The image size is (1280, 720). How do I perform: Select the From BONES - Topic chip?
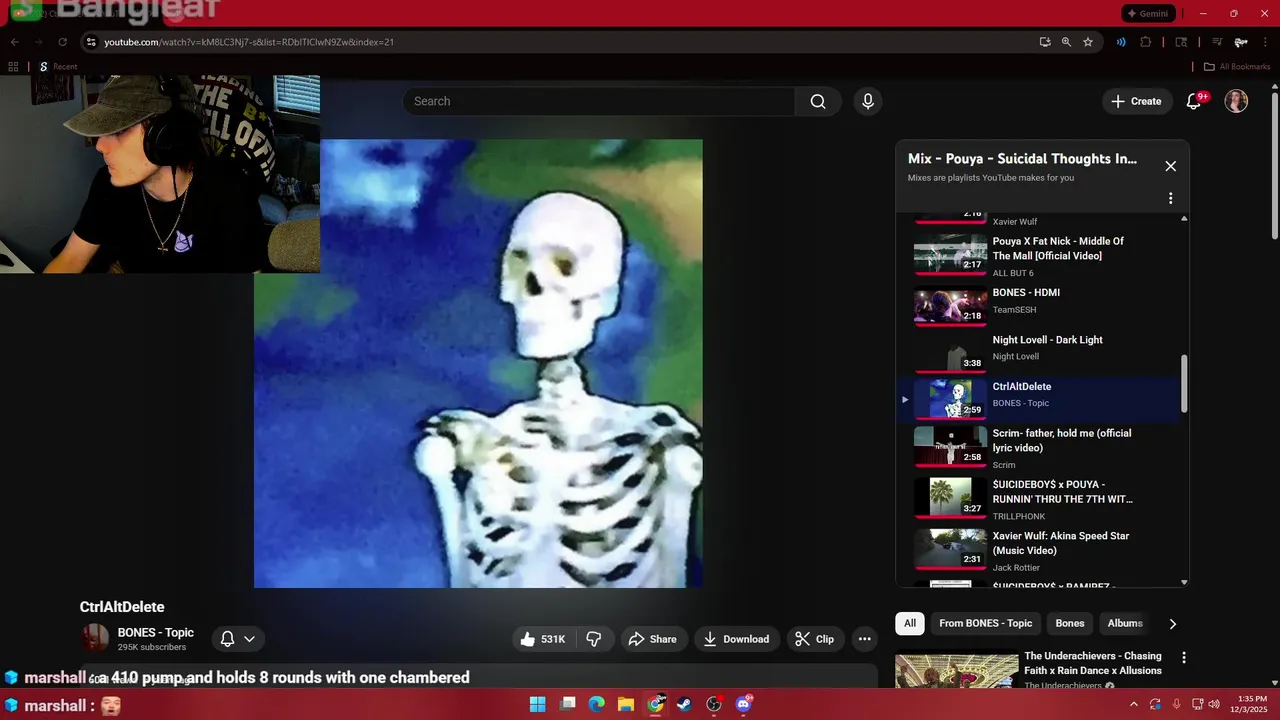pyautogui.click(x=985, y=623)
